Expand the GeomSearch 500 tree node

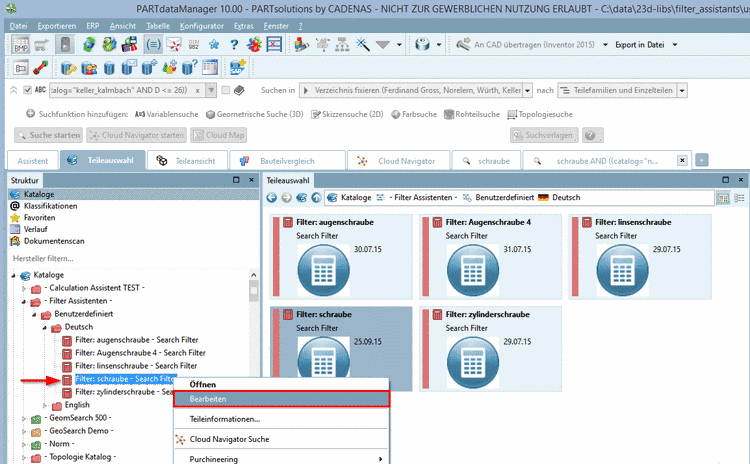23,418
